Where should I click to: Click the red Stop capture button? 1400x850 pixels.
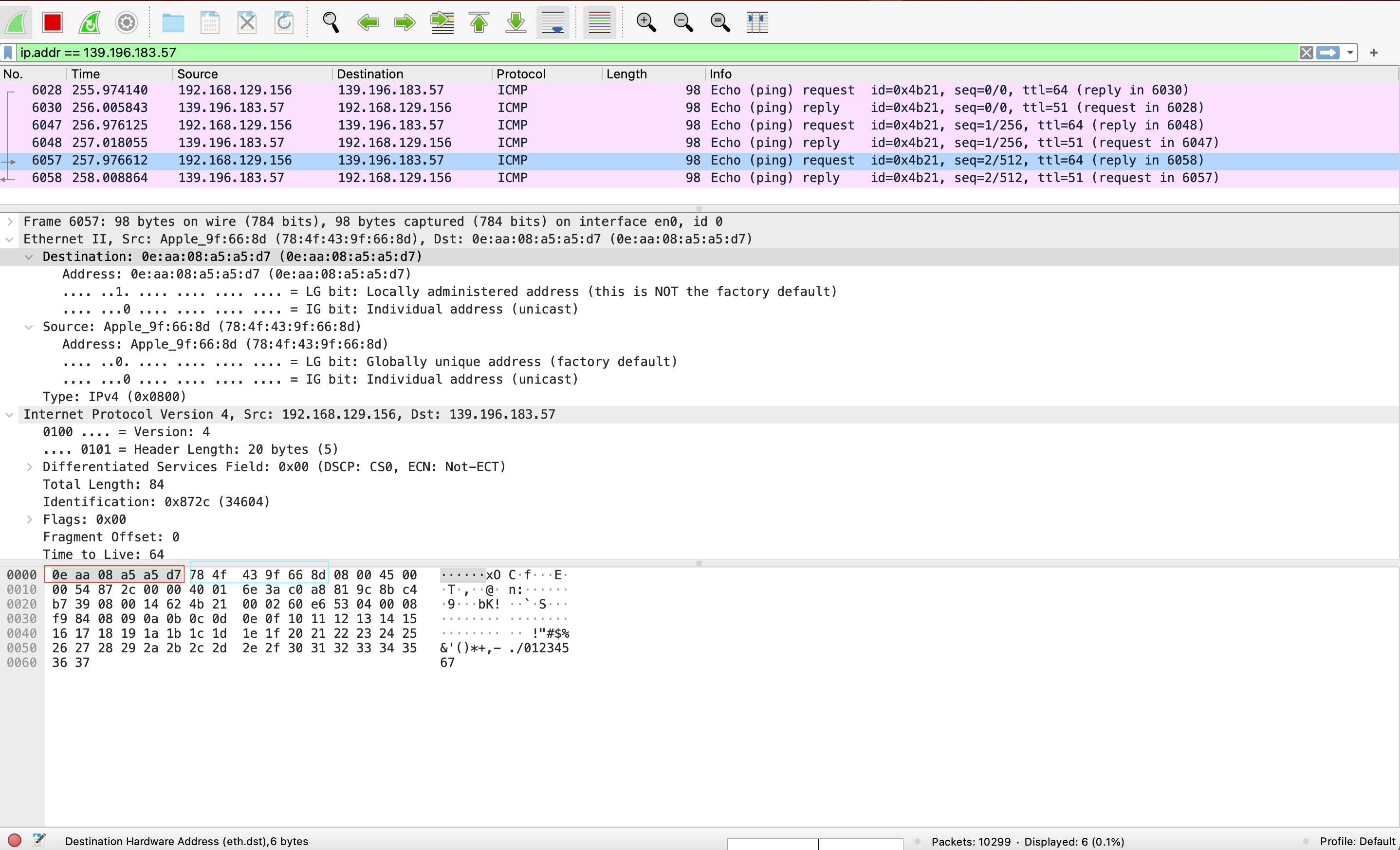coord(52,23)
